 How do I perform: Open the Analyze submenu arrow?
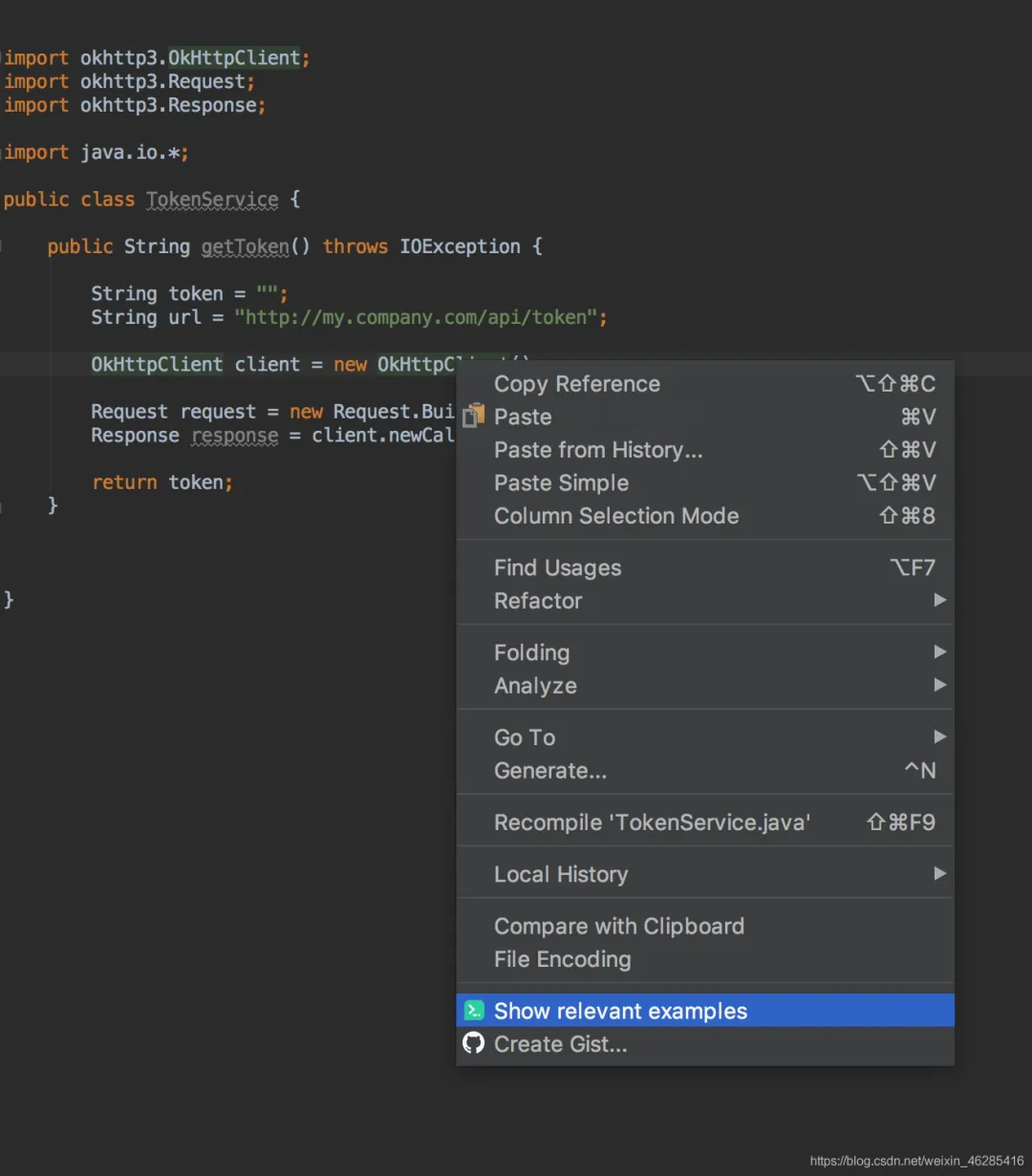(939, 685)
